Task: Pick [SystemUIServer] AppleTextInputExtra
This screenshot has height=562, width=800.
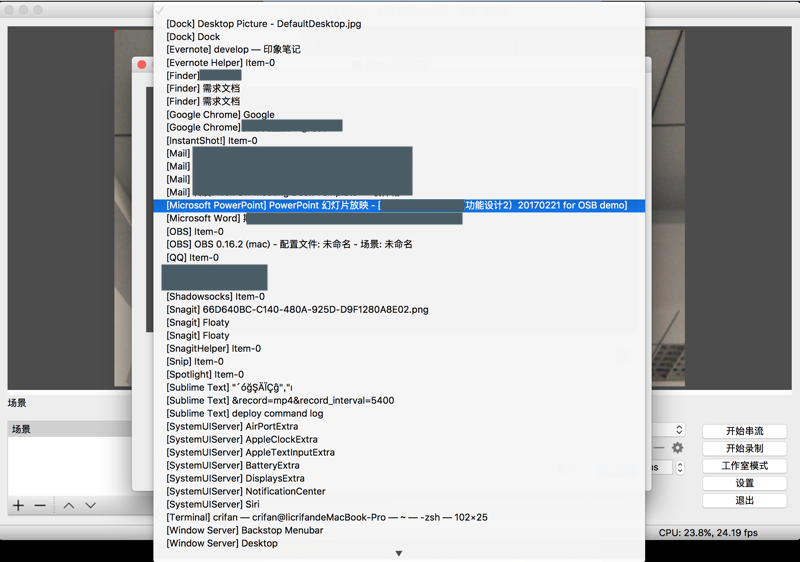Action: [x=399, y=452]
